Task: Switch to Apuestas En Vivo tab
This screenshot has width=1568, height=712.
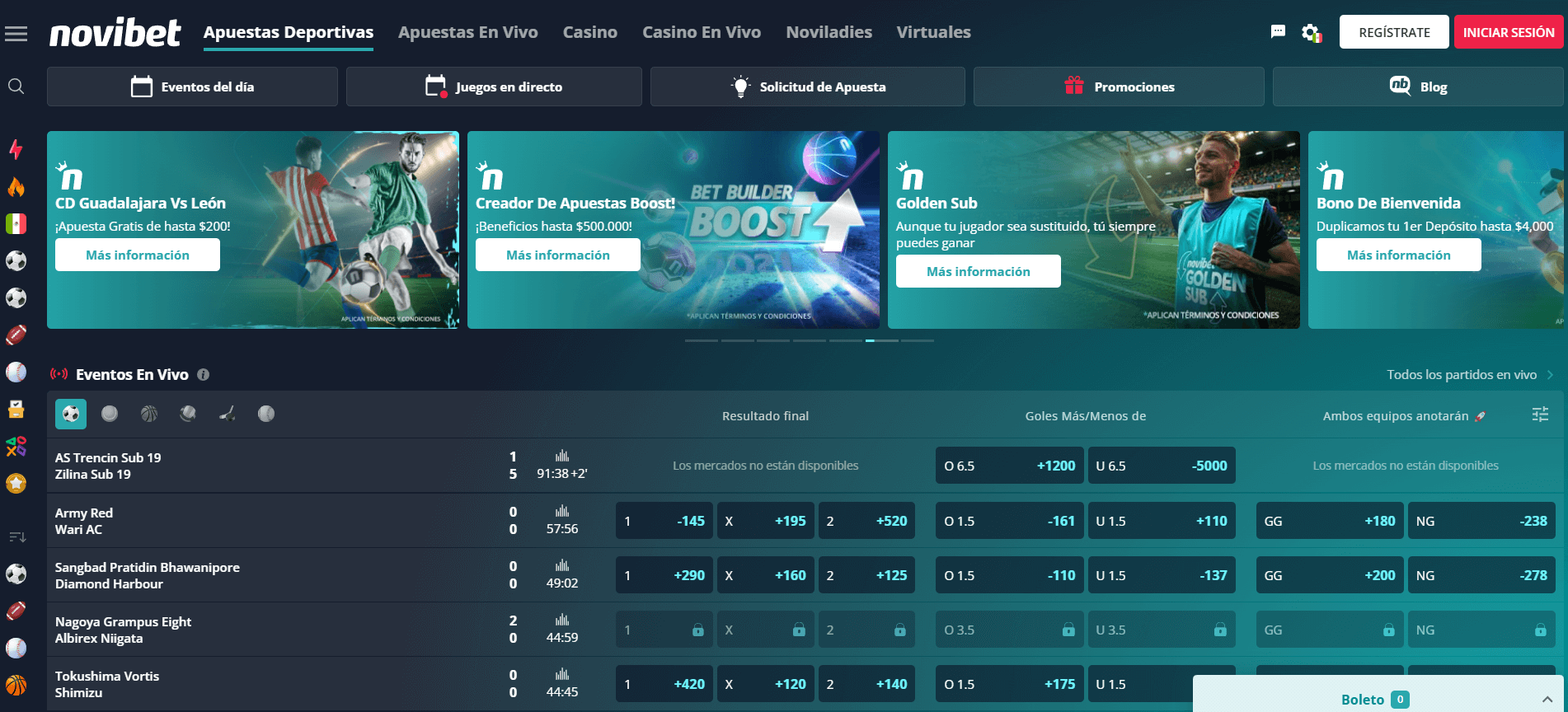Action: point(467,32)
